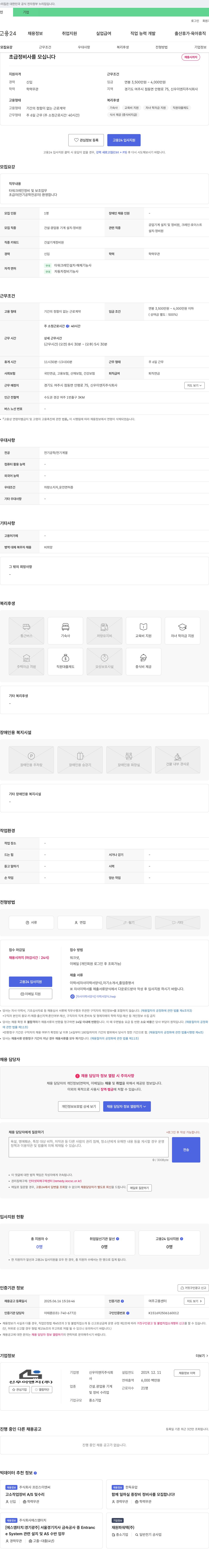Click the 이메일 지원 button
Image resolution: width=209 pixels, height=1568 pixels.
pos(30,994)
